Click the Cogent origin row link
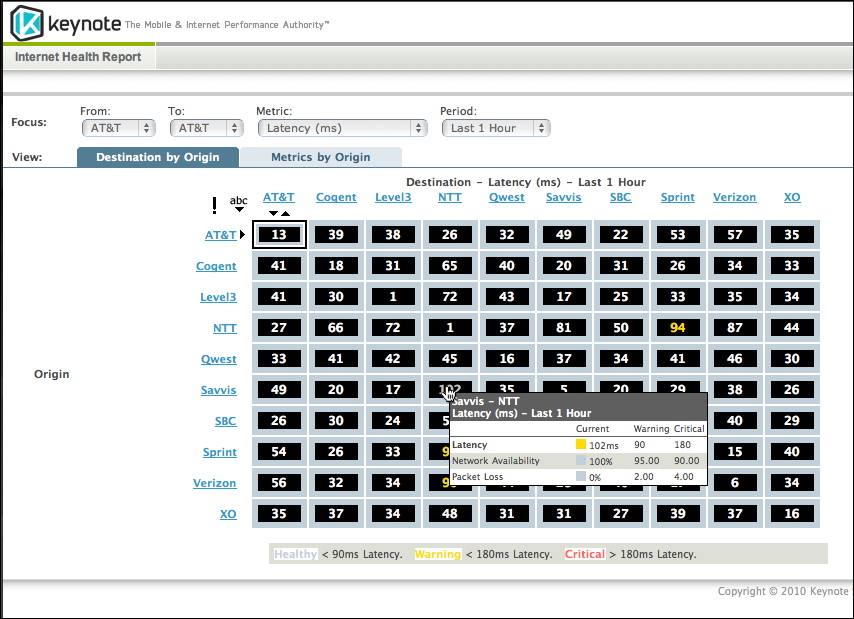The width and height of the screenshot is (854, 619). [x=216, y=266]
